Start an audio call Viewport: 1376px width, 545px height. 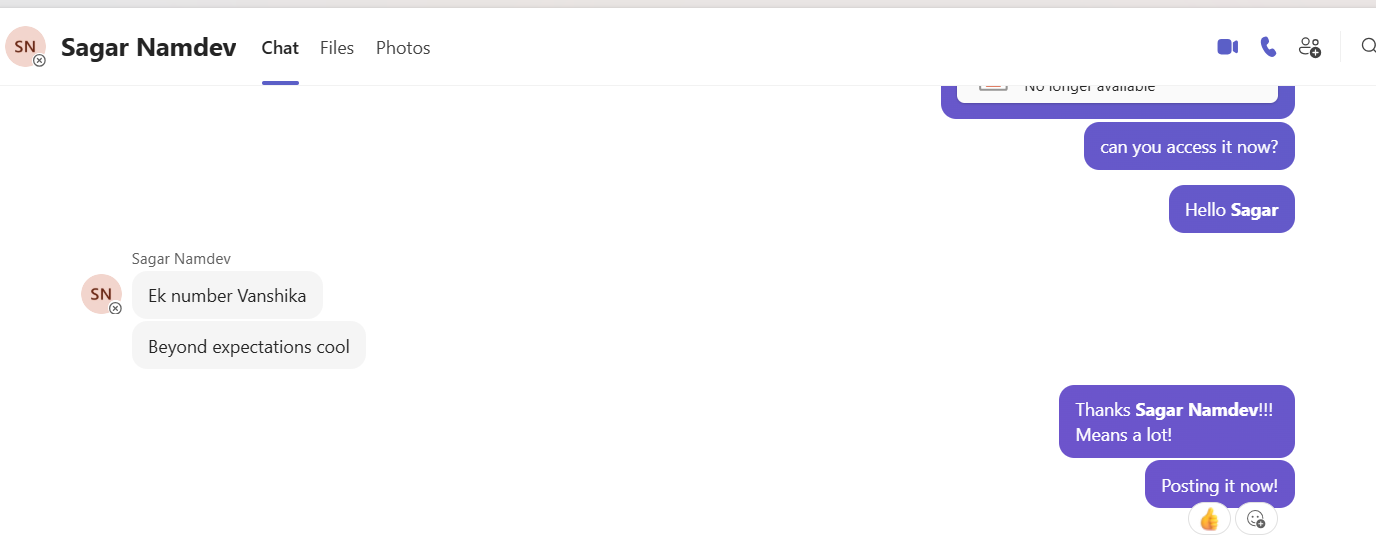click(x=1268, y=47)
